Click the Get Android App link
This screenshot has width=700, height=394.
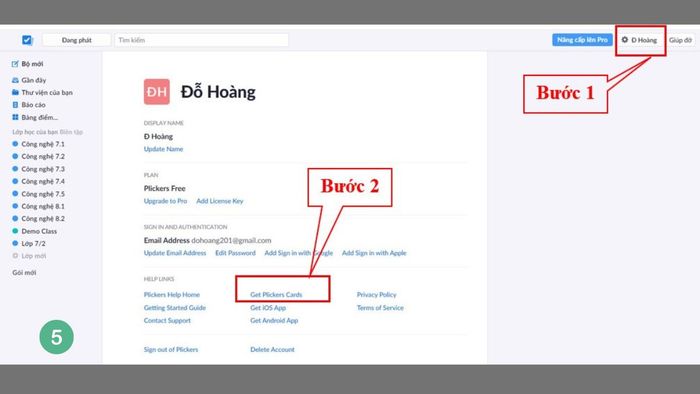(274, 321)
